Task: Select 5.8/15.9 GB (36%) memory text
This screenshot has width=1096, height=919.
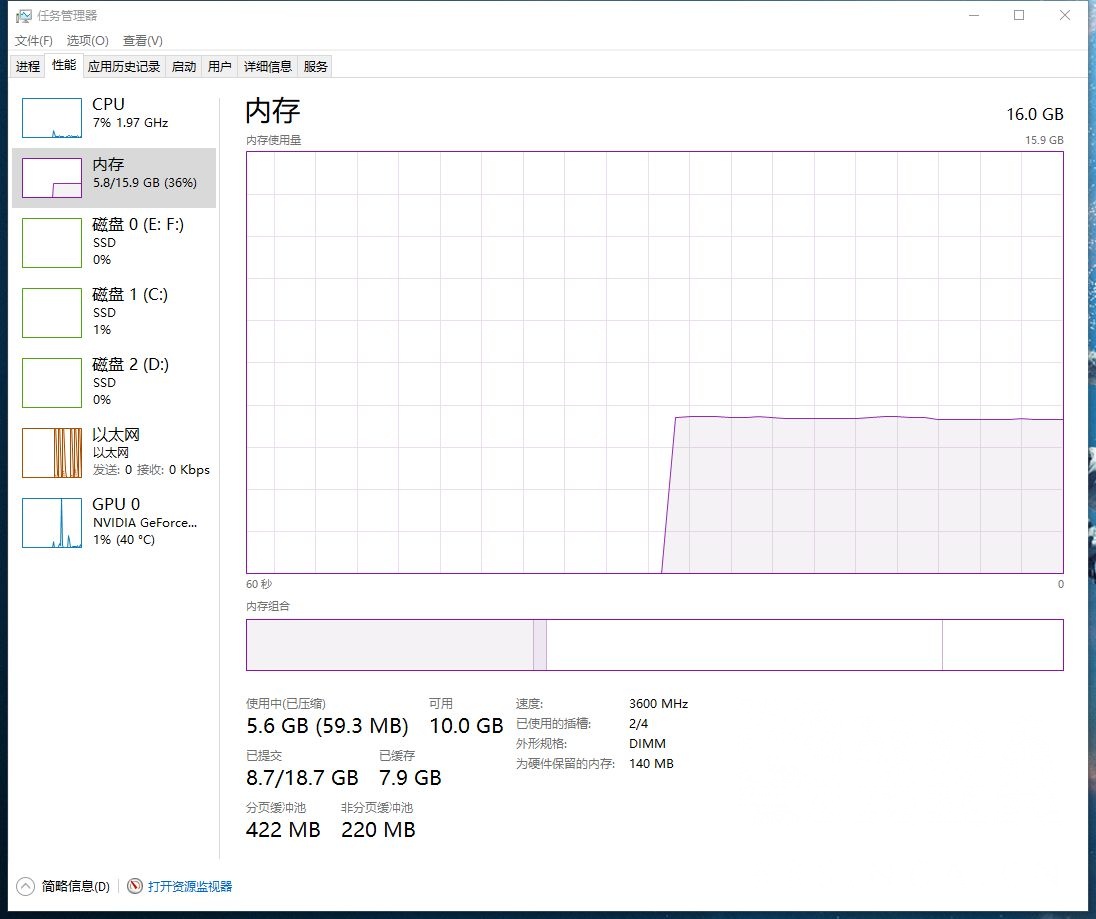Action: (x=145, y=182)
